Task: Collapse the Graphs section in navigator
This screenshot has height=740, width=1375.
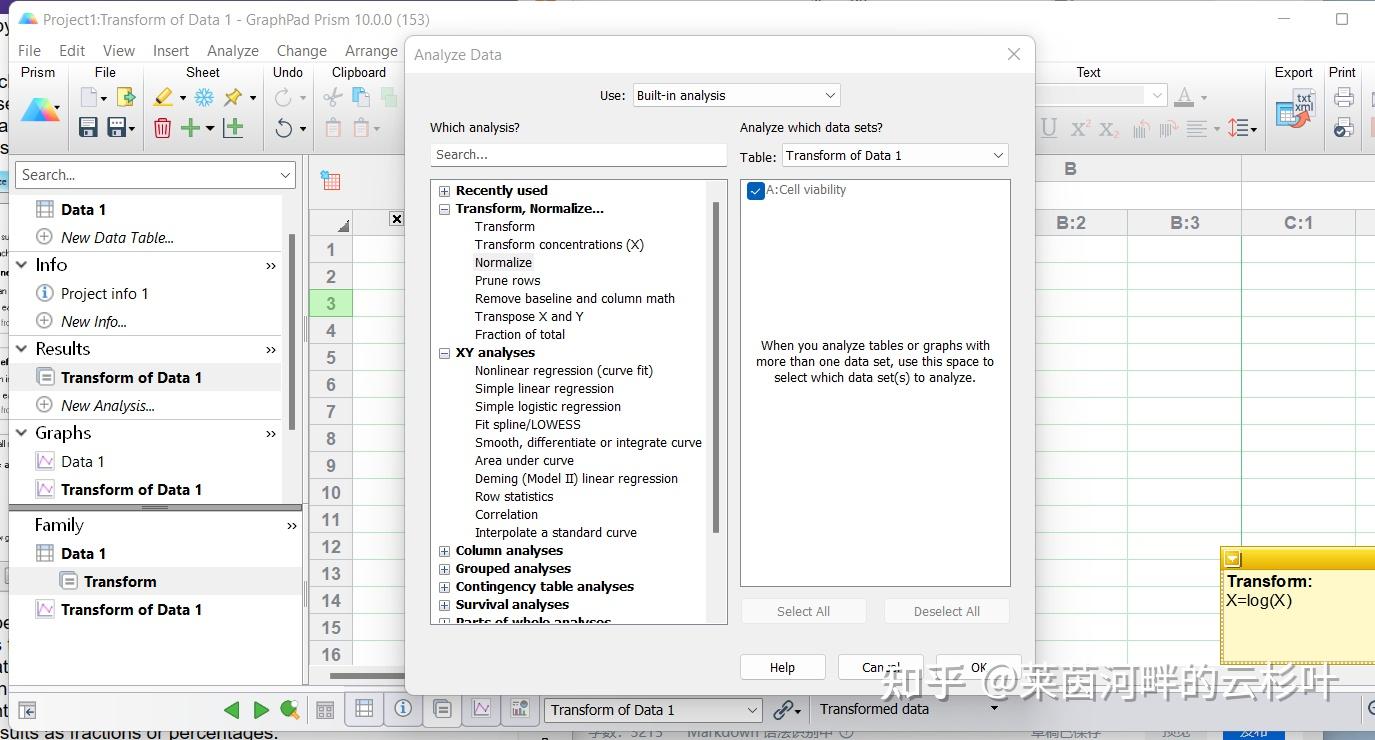Action: click(x=22, y=433)
